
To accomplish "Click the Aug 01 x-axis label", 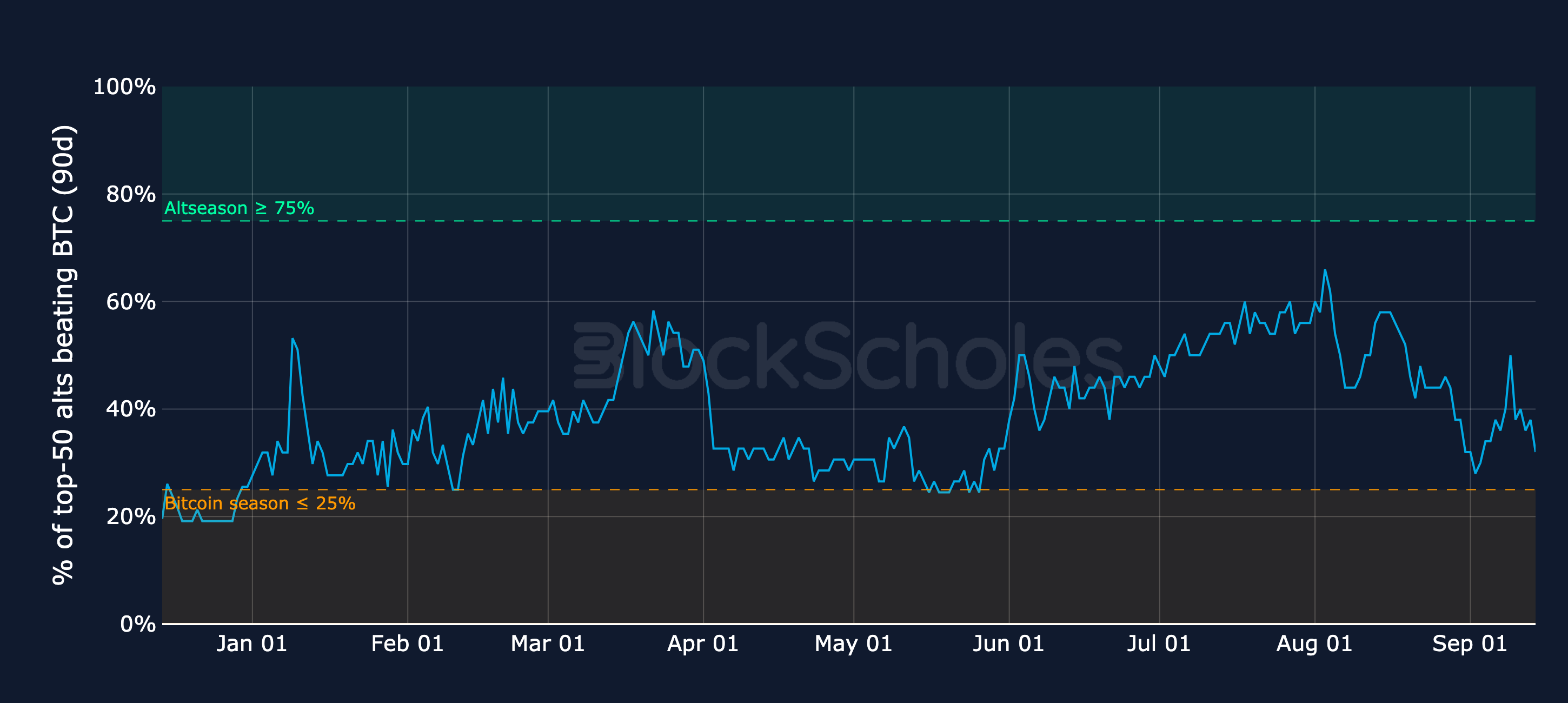I will pyautogui.click(x=1314, y=644).
